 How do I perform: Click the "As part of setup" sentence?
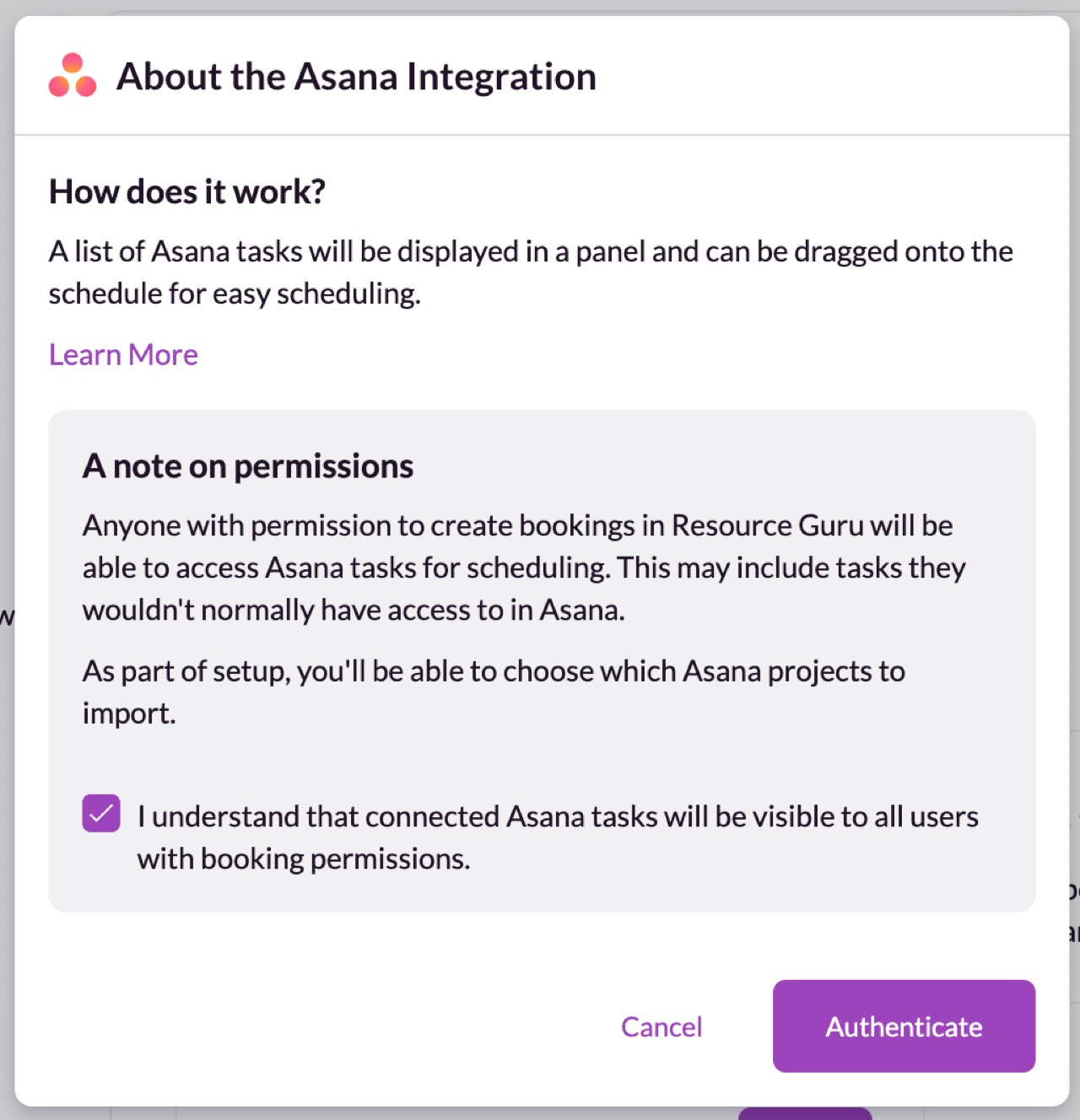coord(494,671)
